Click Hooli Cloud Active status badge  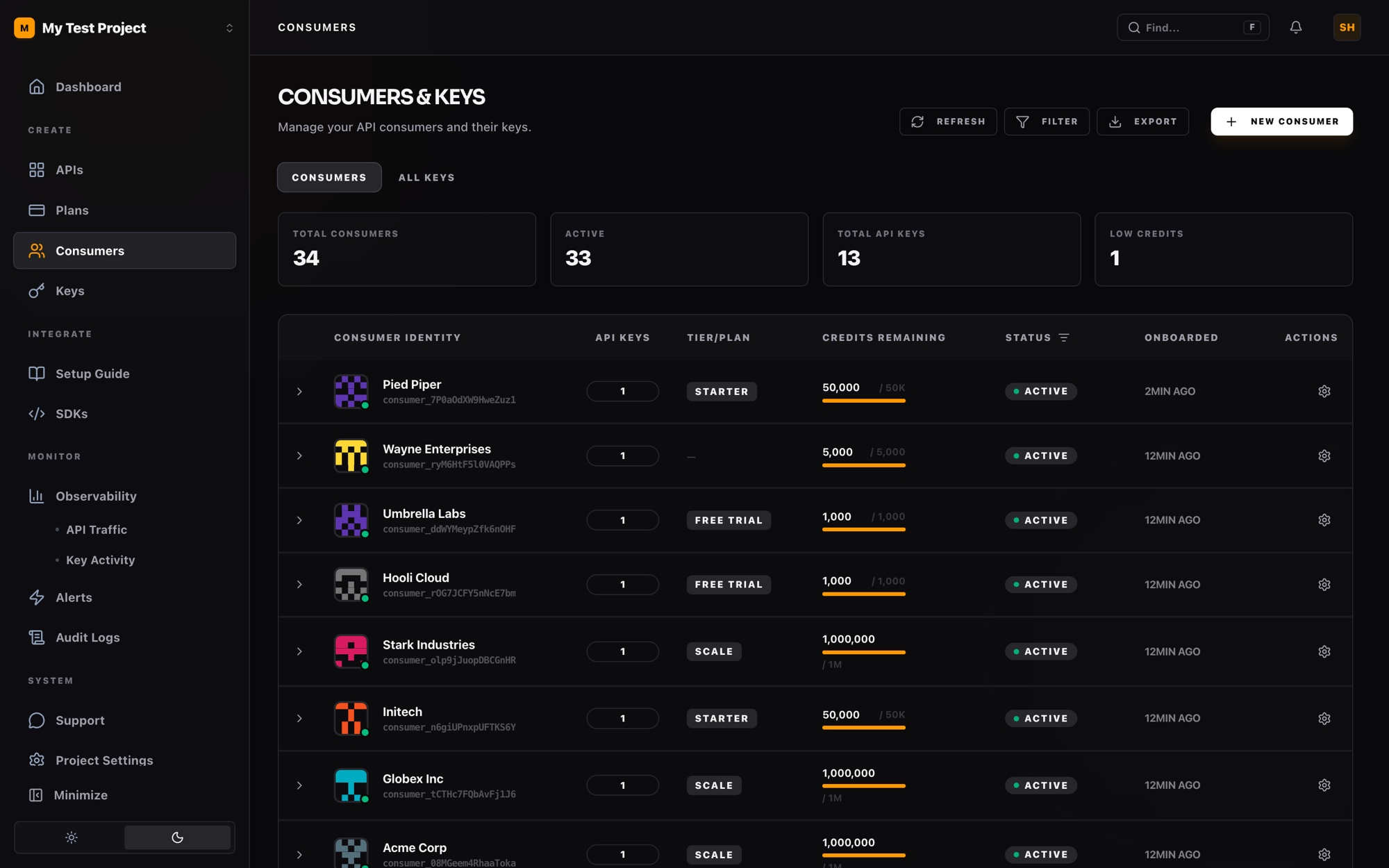coord(1040,585)
